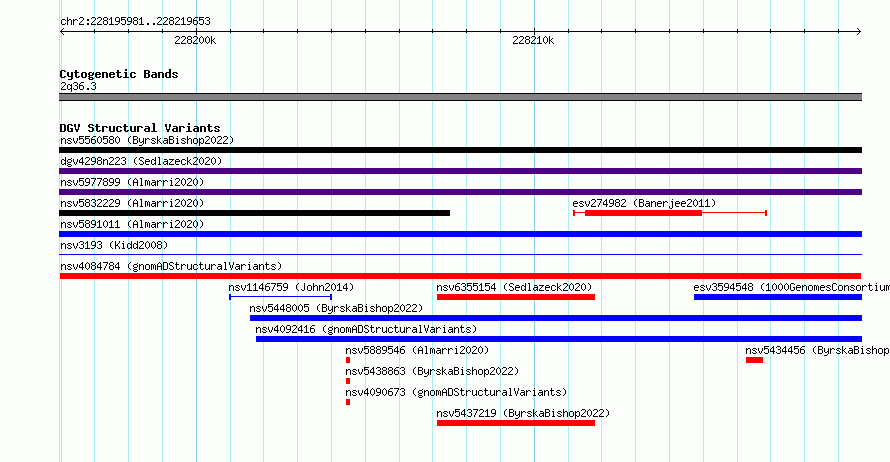Open the nsv4092416 (gnomADStructuralVariants) label
Screen dimensions: 890x462
(366, 329)
